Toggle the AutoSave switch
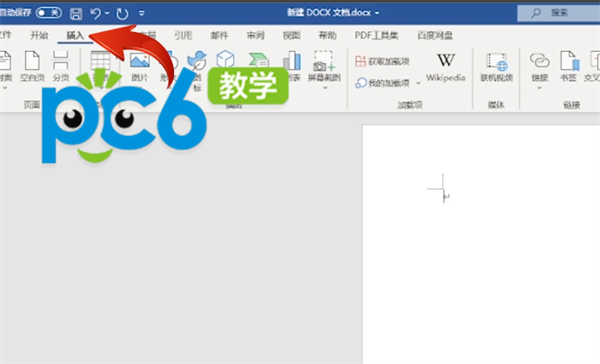This screenshot has width=600, height=364. point(49,13)
